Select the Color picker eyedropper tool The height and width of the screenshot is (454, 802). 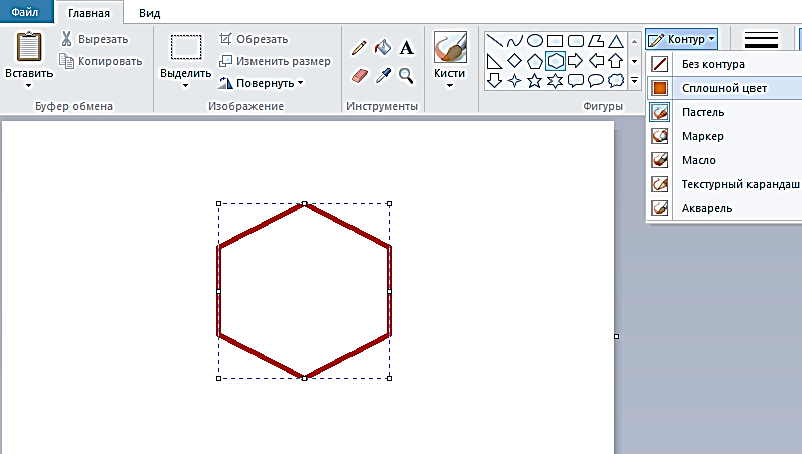(x=383, y=76)
